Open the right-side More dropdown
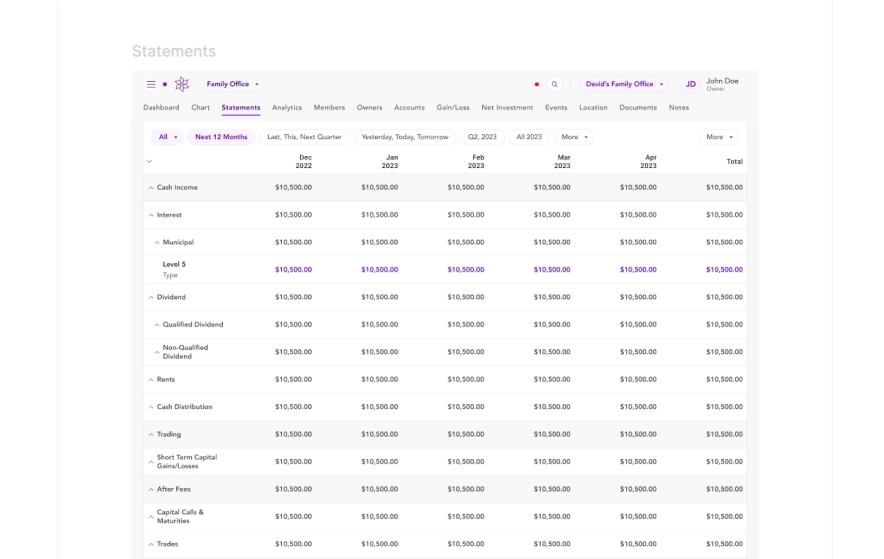This screenshot has height=559, width=884. tap(719, 137)
